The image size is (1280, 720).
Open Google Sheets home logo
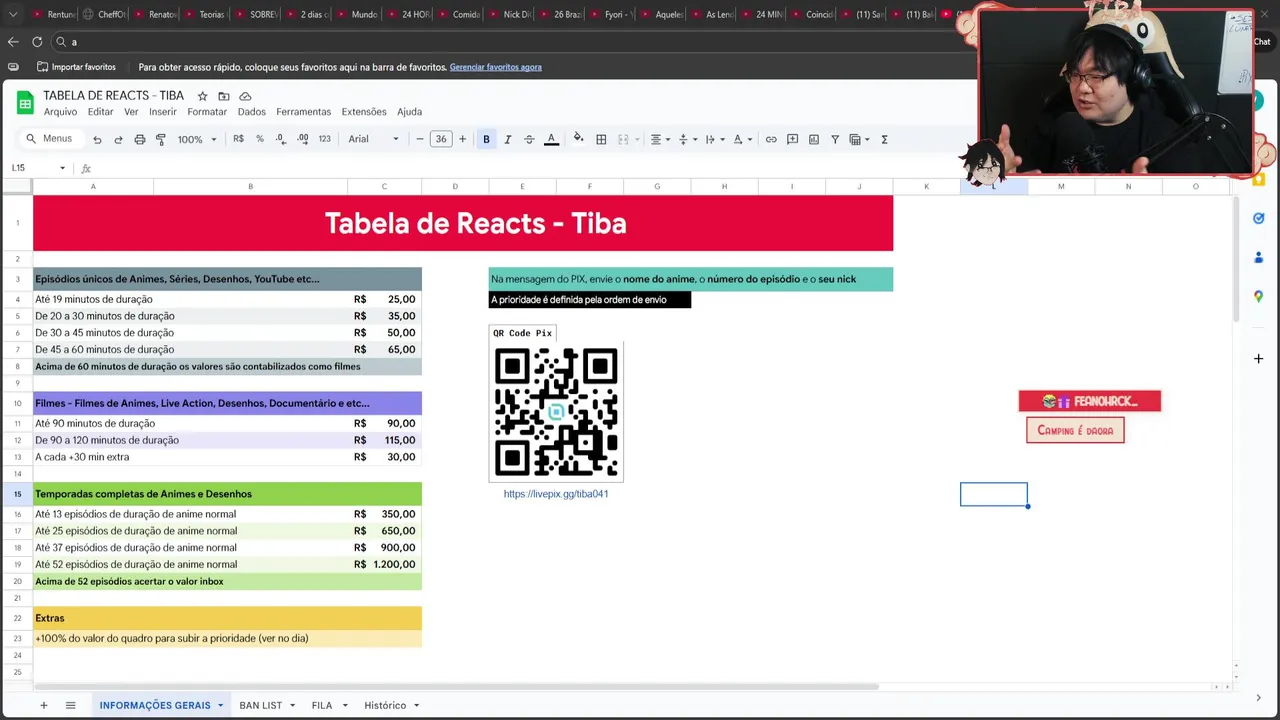[x=23, y=103]
